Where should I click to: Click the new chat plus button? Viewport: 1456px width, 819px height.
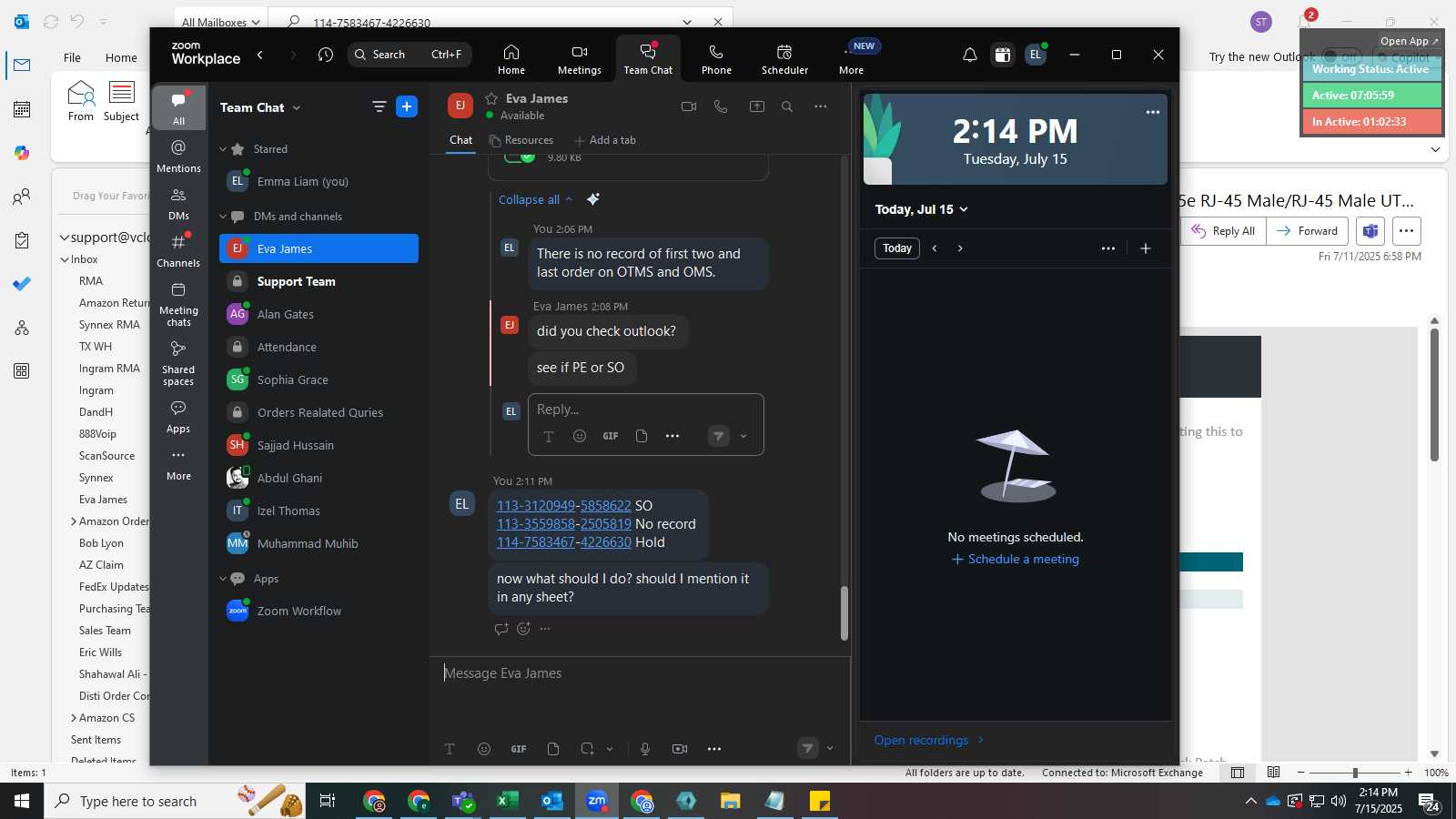(x=407, y=106)
